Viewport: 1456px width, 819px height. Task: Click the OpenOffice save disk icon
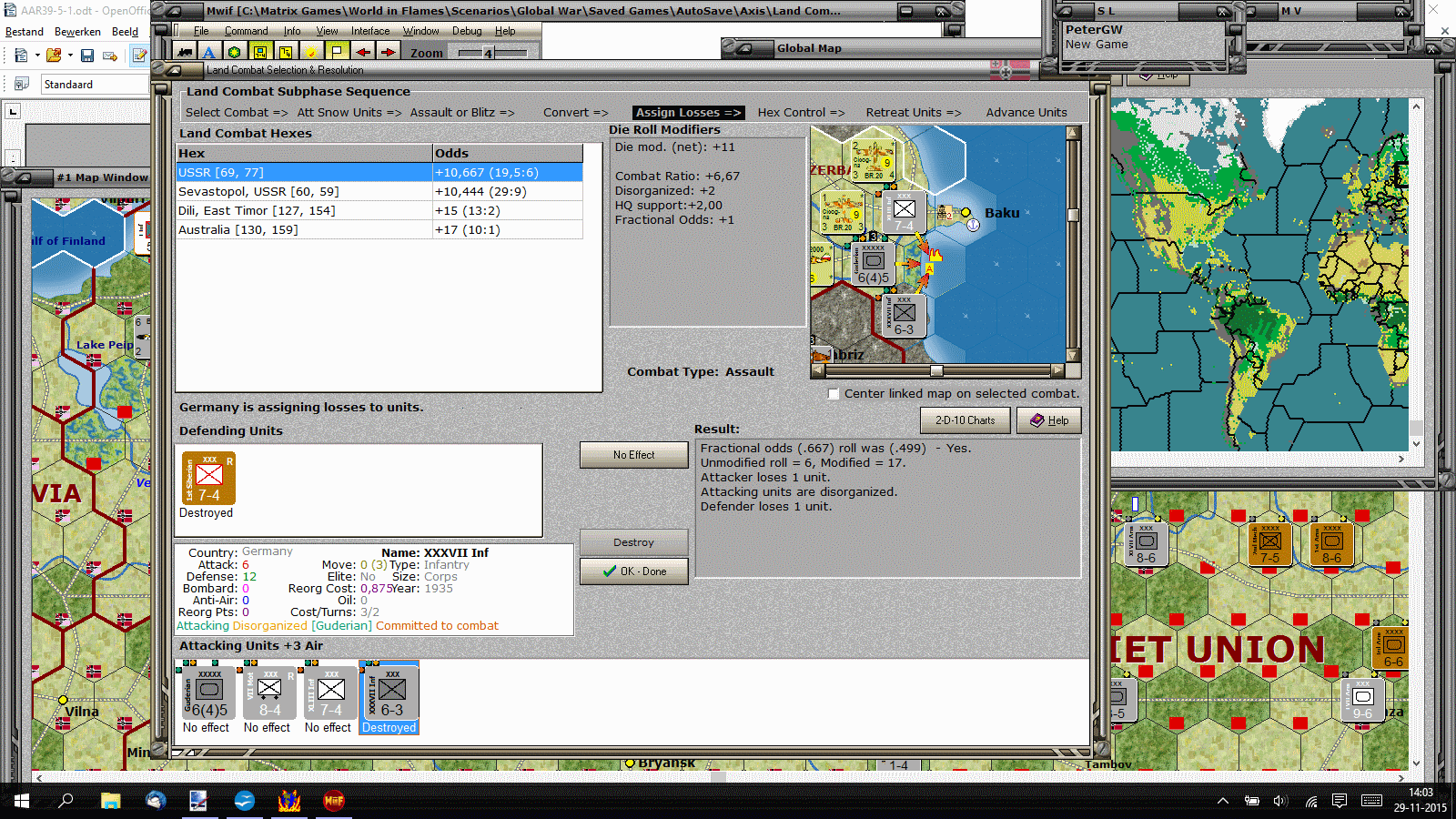87,56
